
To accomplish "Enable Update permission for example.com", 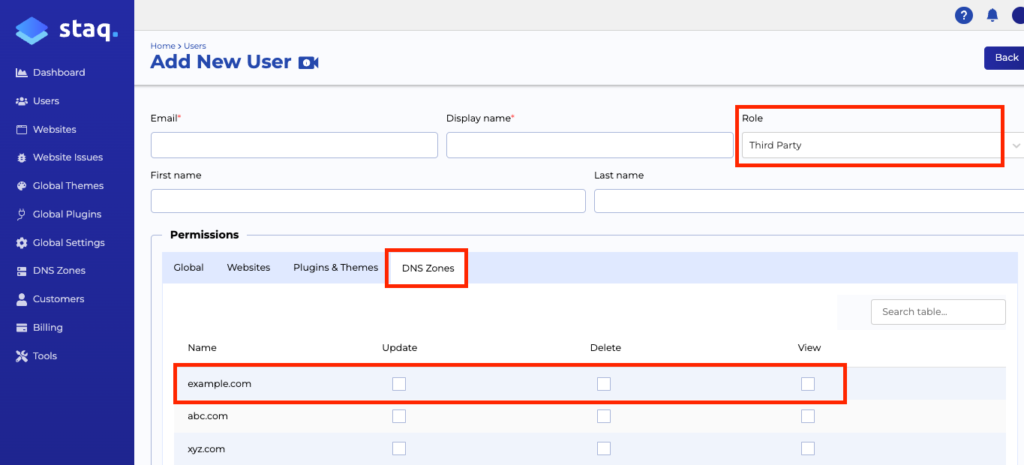I will (x=399, y=384).
